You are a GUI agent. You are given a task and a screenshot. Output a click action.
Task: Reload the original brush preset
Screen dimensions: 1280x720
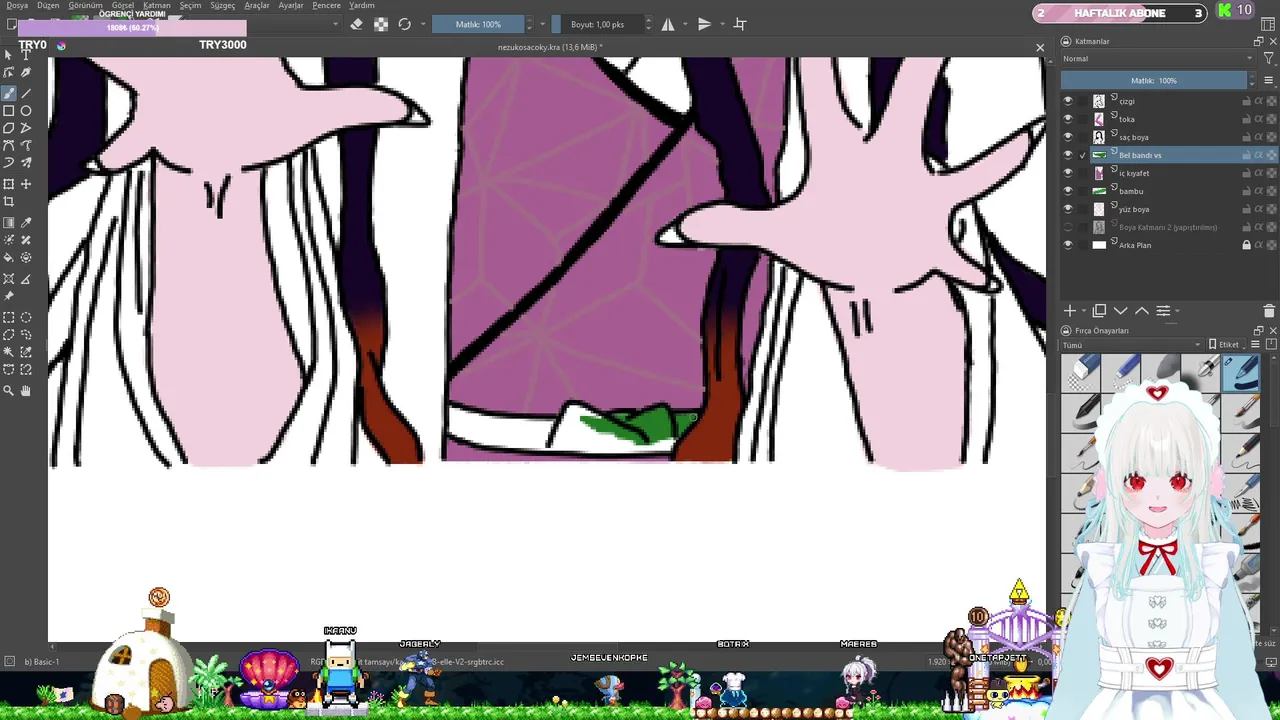[x=405, y=24]
